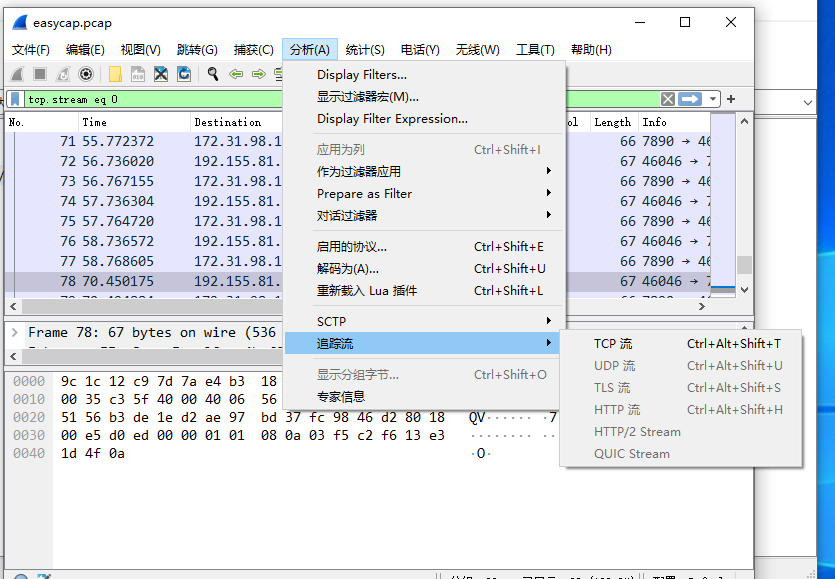This screenshot has width=835, height=579.
Task: Go forward with the green right arrow icon
Action: (x=259, y=74)
